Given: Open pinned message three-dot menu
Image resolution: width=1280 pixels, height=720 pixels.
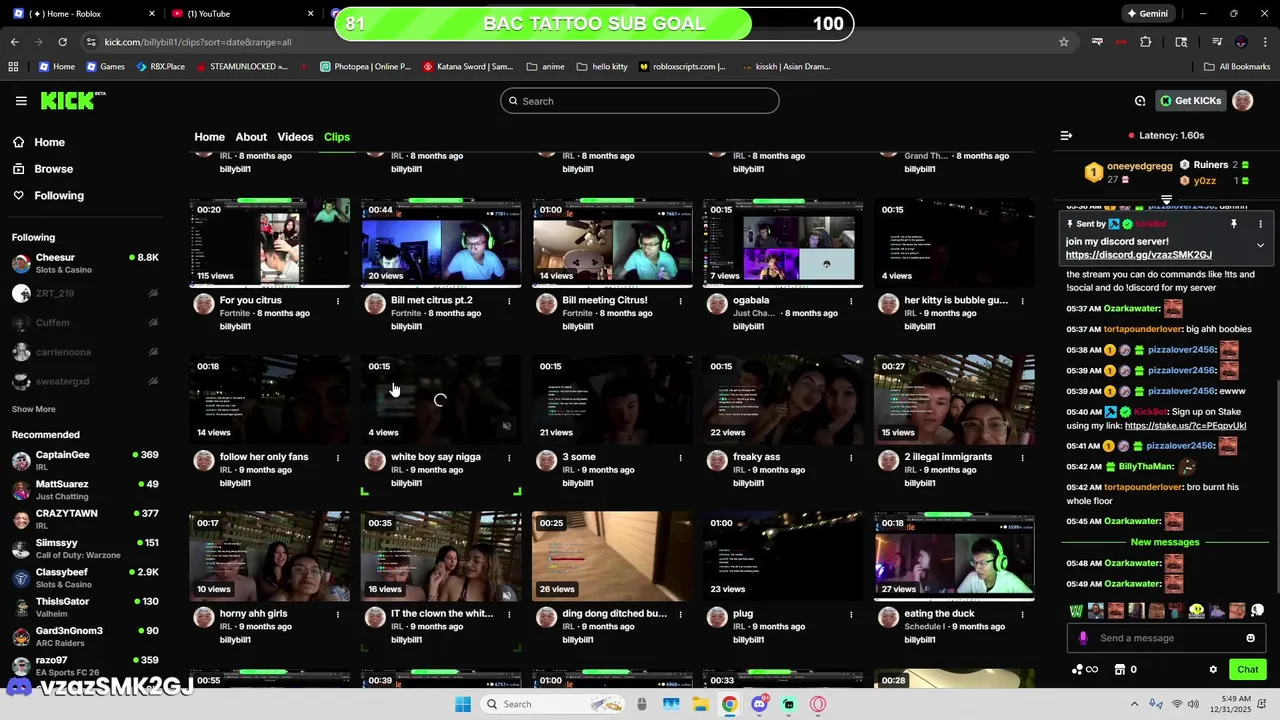Looking at the screenshot, I should click(1260, 224).
